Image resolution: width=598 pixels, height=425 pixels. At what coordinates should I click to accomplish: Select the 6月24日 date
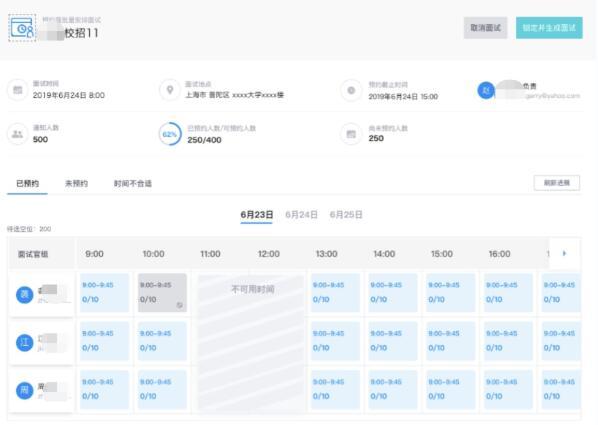tap(301, 215)
